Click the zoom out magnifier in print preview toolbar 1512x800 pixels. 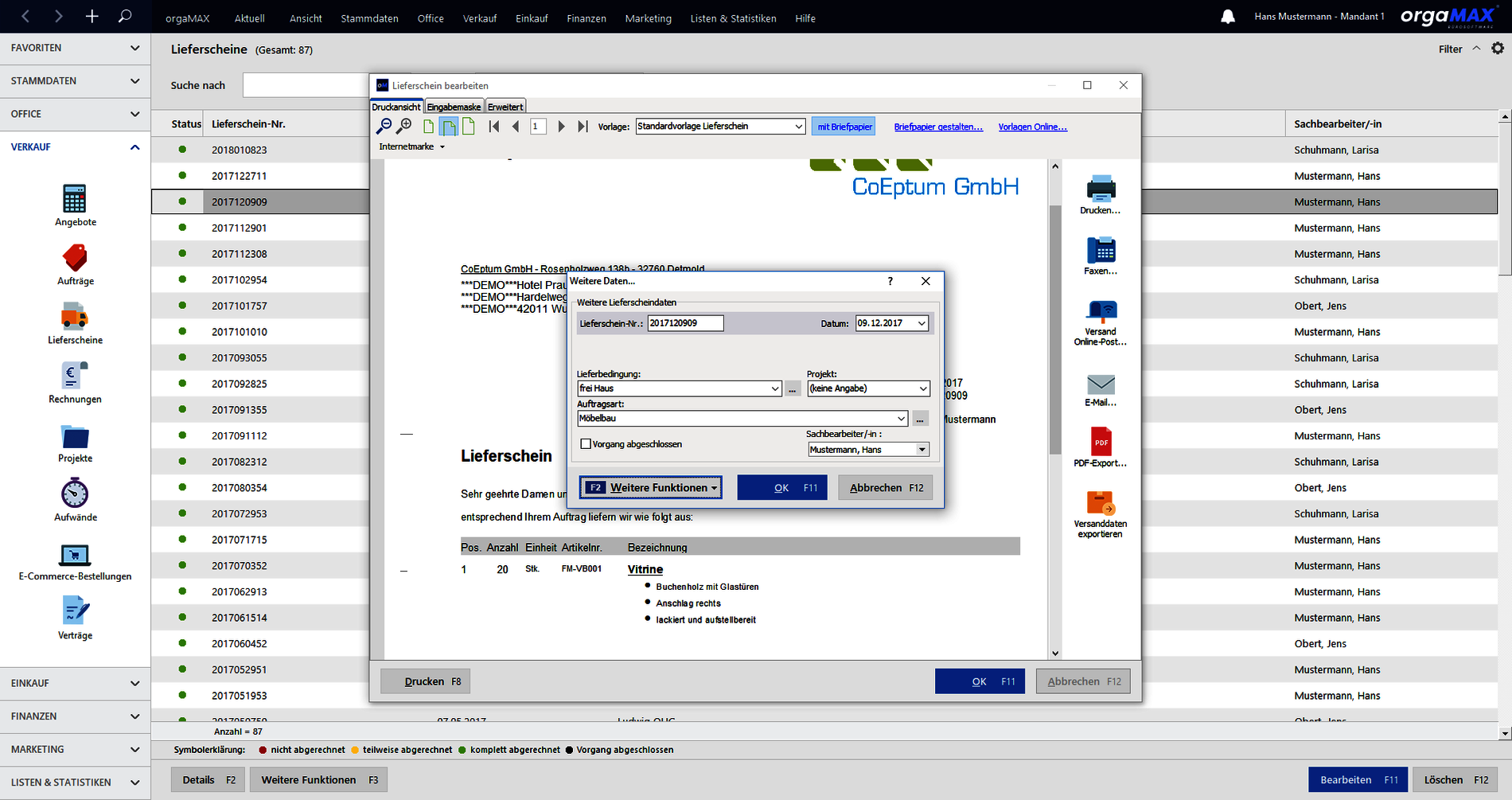[384, 126]
